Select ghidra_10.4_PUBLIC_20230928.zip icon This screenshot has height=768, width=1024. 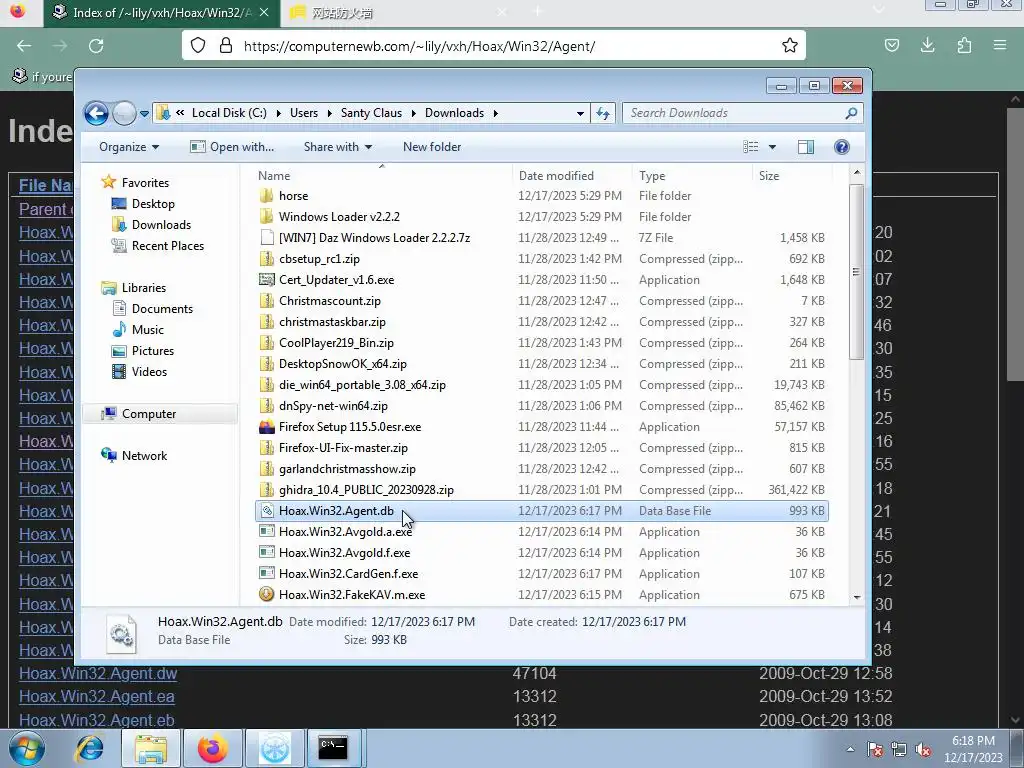click(266, 490)
